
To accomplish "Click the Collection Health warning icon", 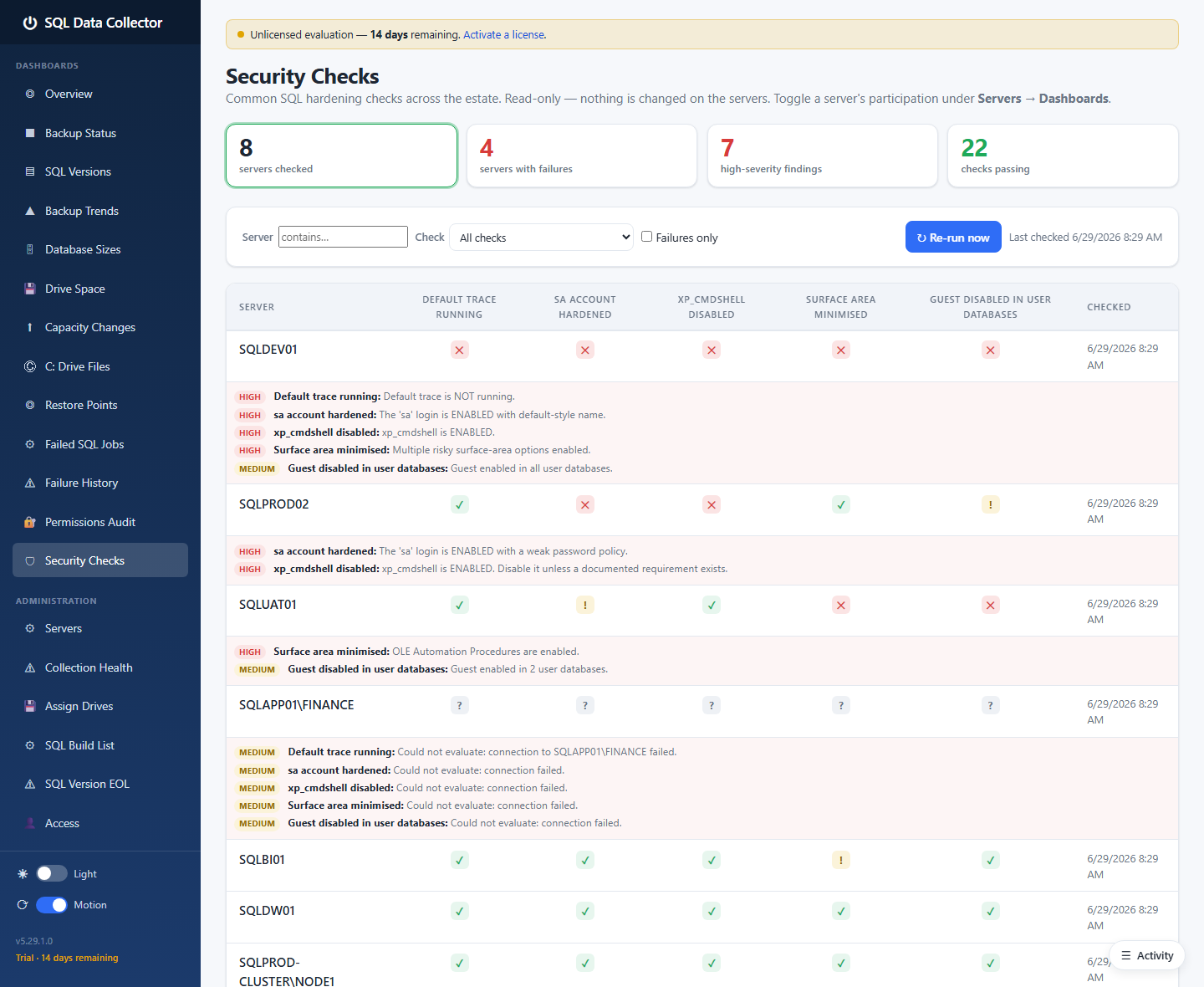I will 30,667.
